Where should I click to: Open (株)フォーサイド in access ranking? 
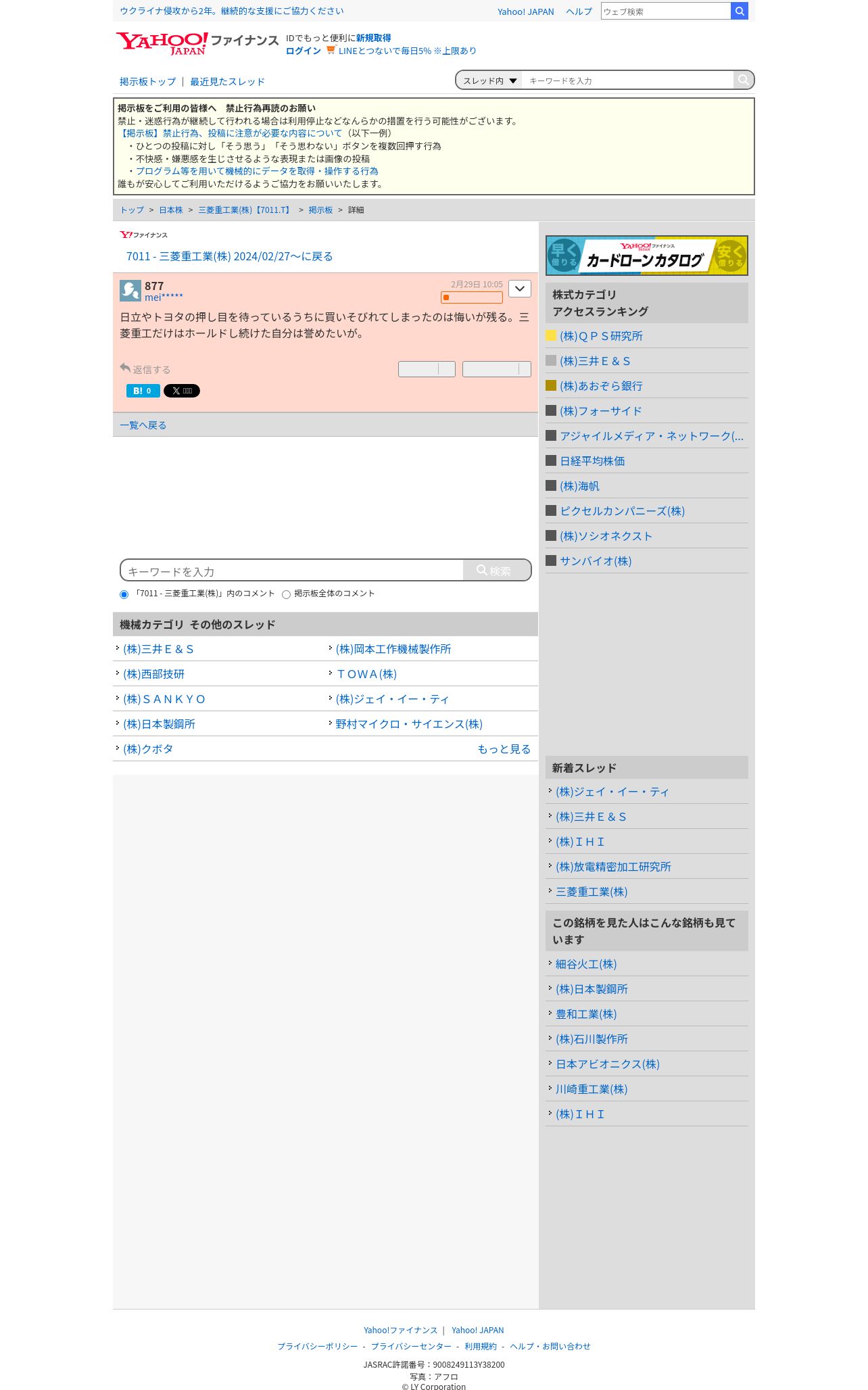[600, 411]
